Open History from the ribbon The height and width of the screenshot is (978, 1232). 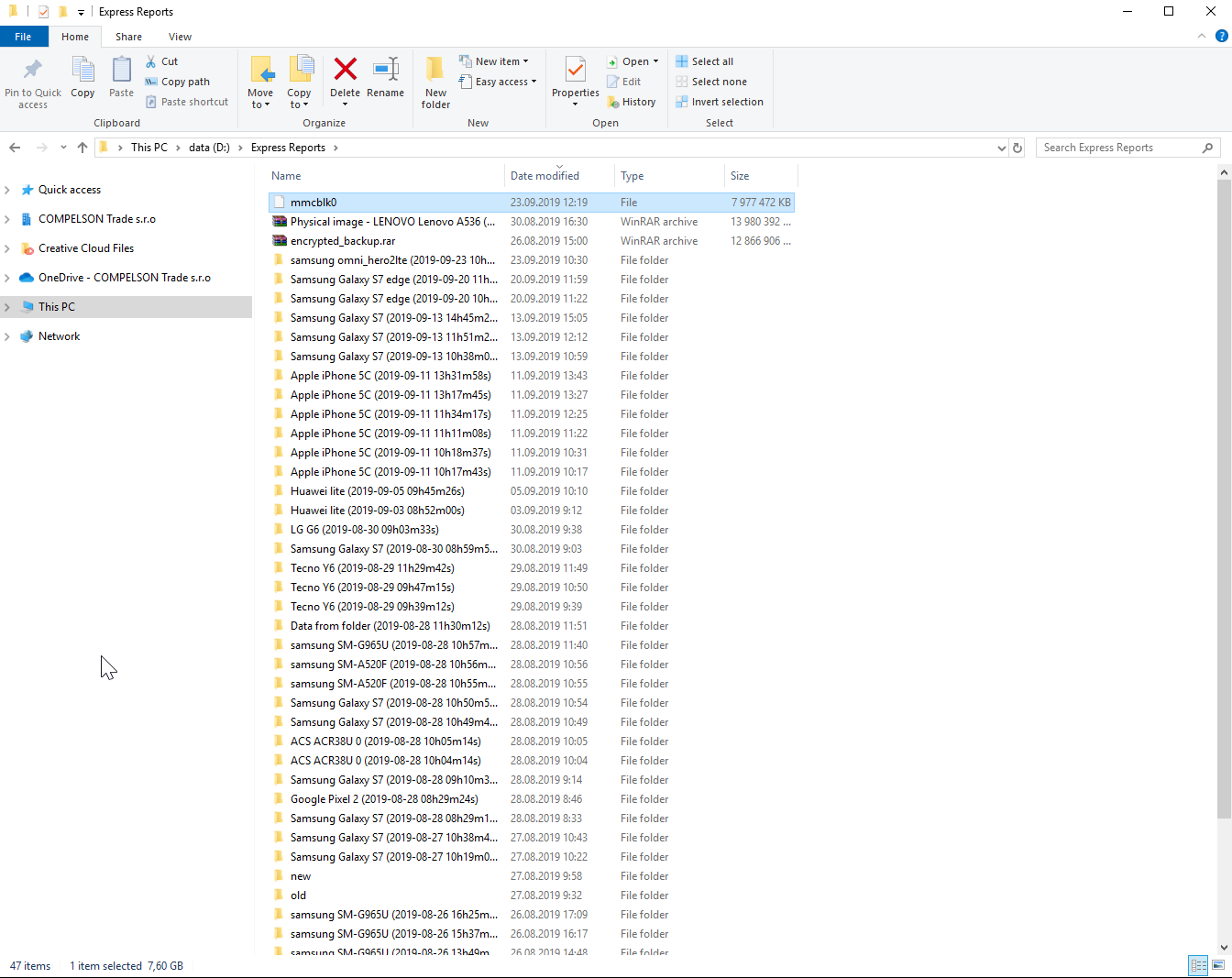click(x=632, y=102)
